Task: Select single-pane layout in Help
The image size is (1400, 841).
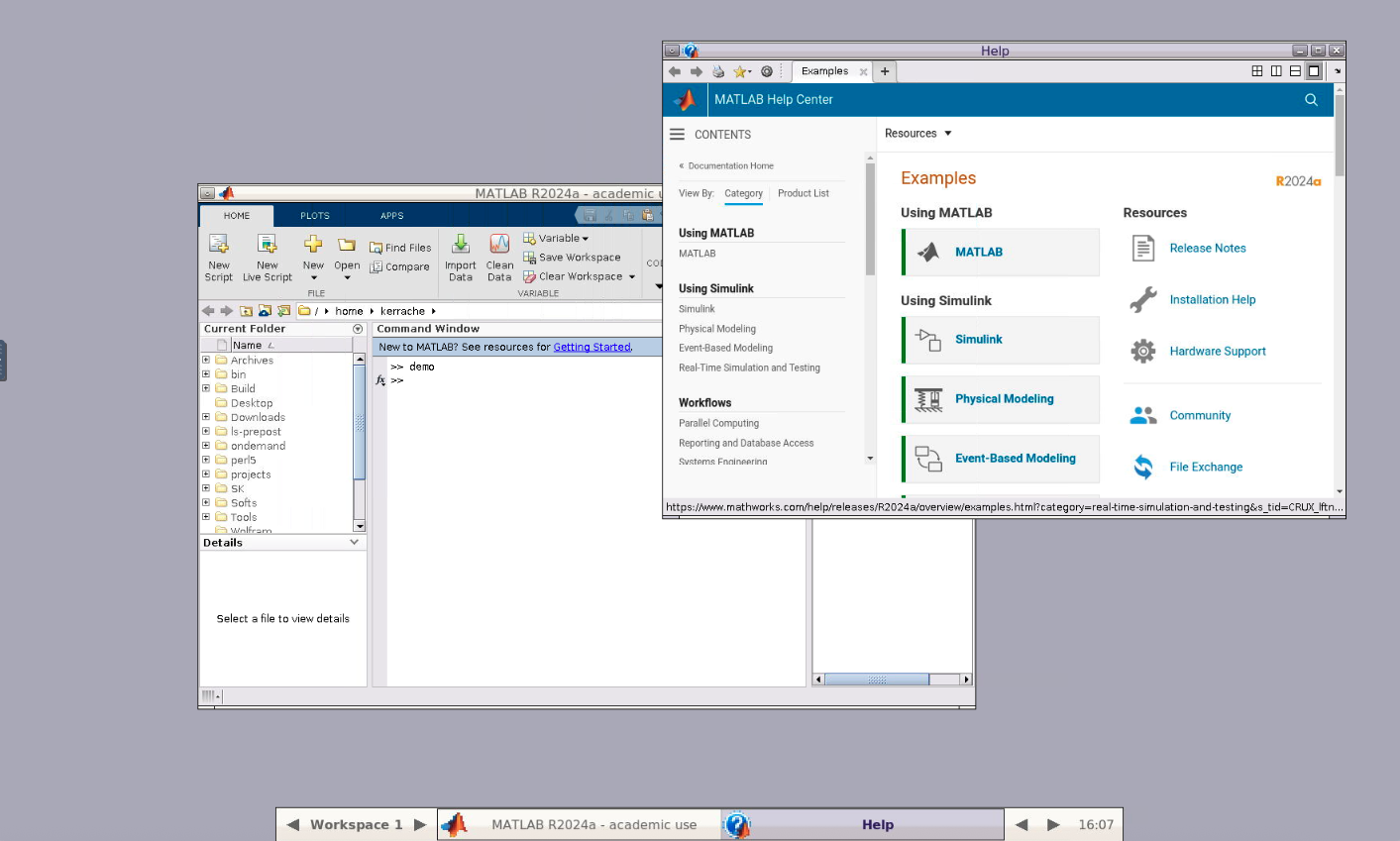Action: (1314, 71)
